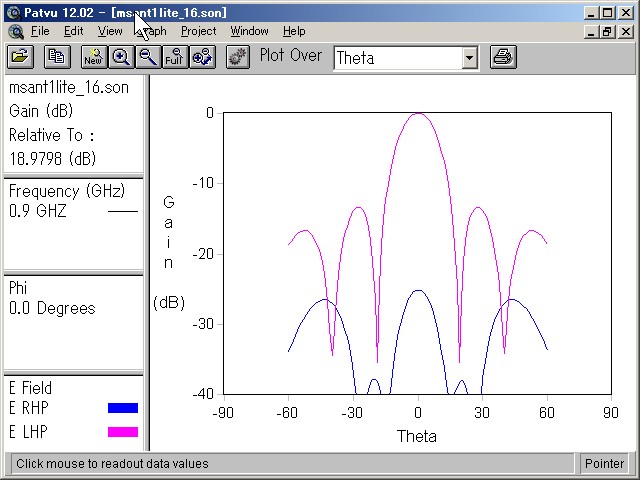Click the Open File folder toolbar icon
This screenshot has width=640, height=480.
point(20,56)
